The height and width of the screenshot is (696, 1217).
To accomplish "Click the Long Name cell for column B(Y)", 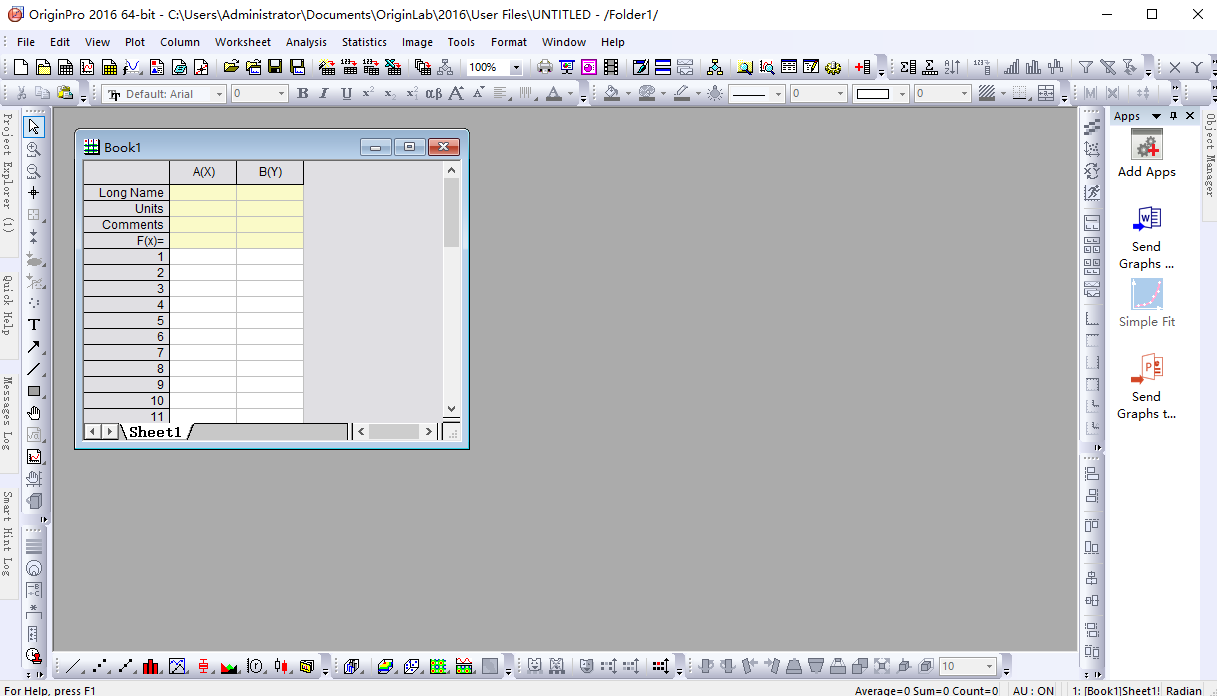I will [x=270, y=193].
